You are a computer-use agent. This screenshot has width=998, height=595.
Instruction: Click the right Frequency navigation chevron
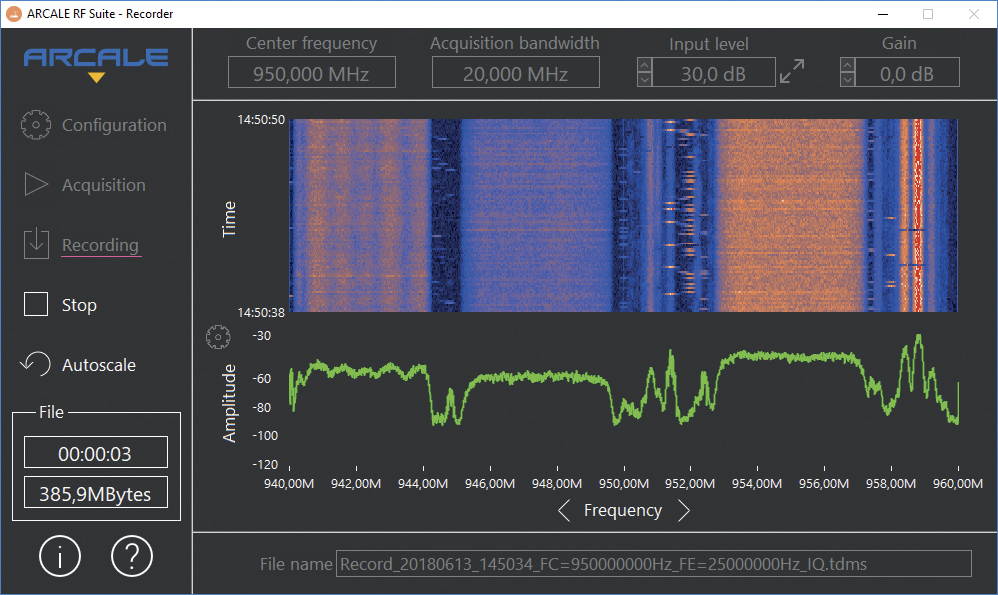pos(684,511)
